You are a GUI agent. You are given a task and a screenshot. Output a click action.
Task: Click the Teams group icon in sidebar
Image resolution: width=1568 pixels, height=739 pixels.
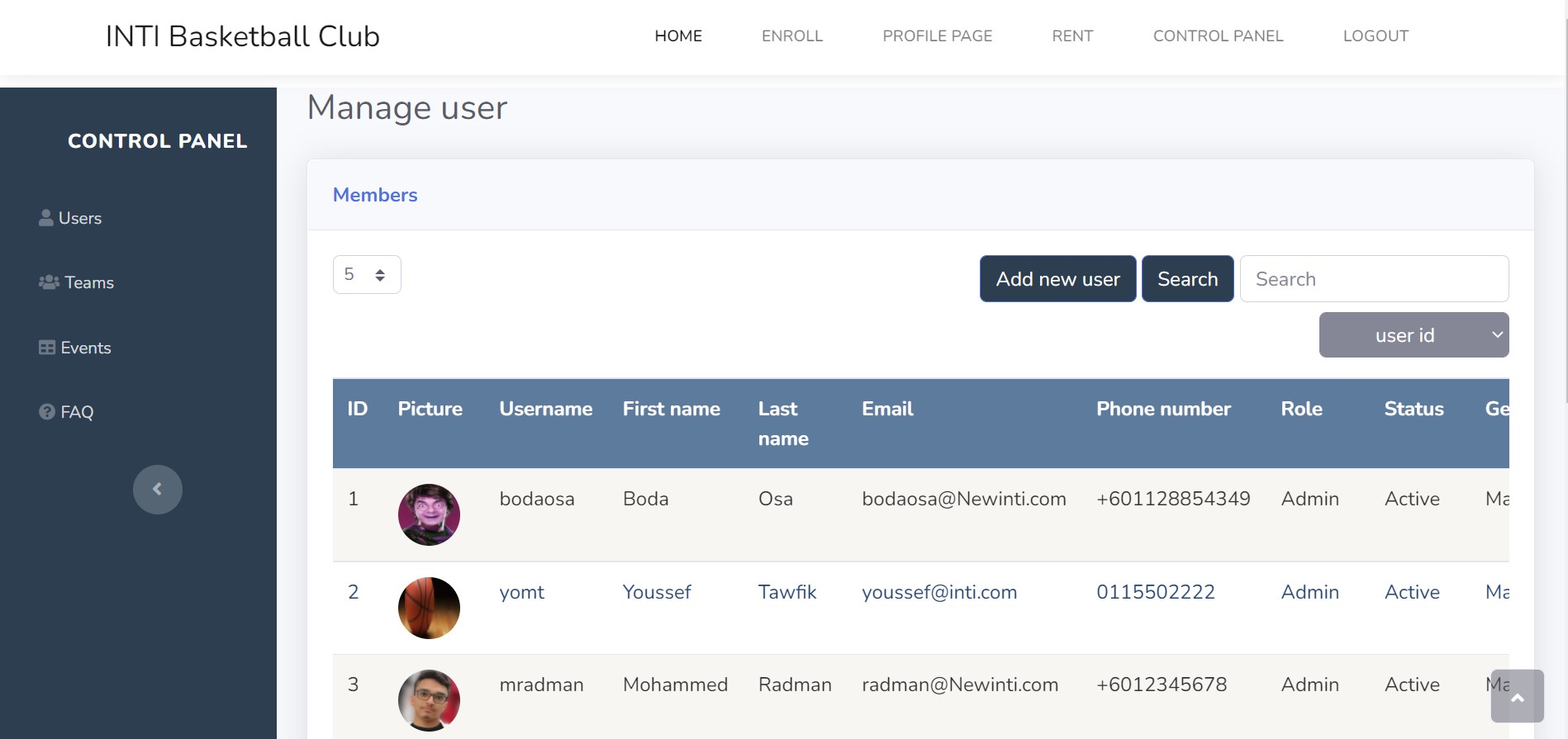[x=49, y=282]
